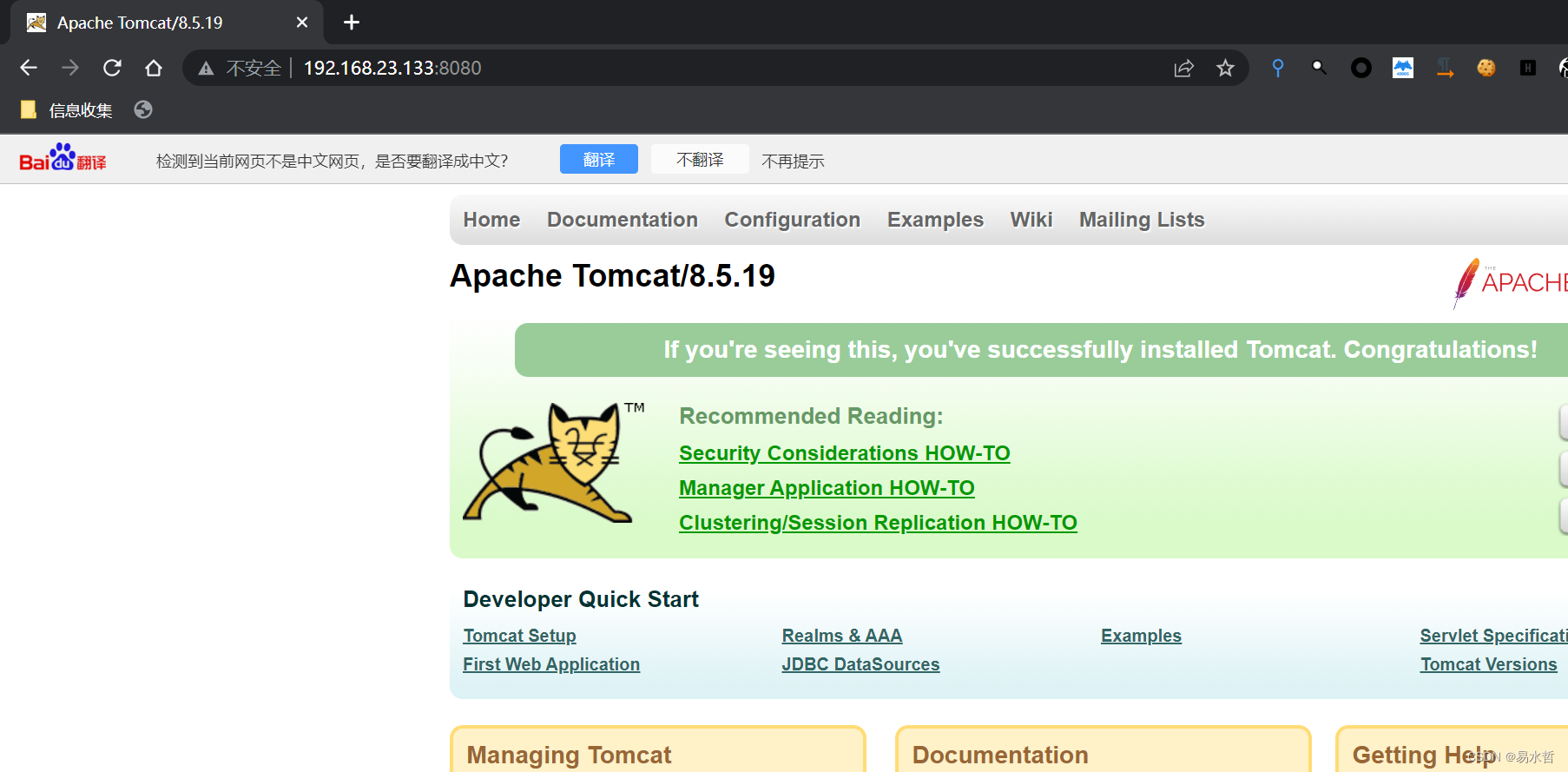The height and width of the screenshot is (772, 1568).
Task: Click the Developer Quick Start heading
Action: 581,599
